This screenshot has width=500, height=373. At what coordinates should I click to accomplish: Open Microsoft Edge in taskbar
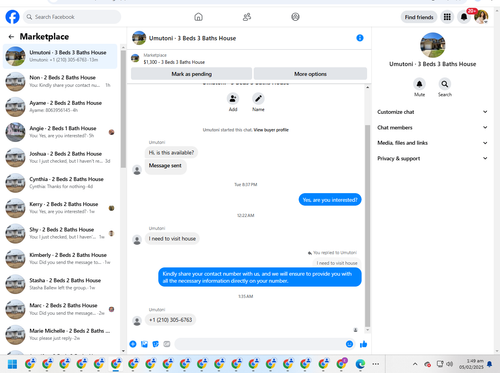(360, 364)
